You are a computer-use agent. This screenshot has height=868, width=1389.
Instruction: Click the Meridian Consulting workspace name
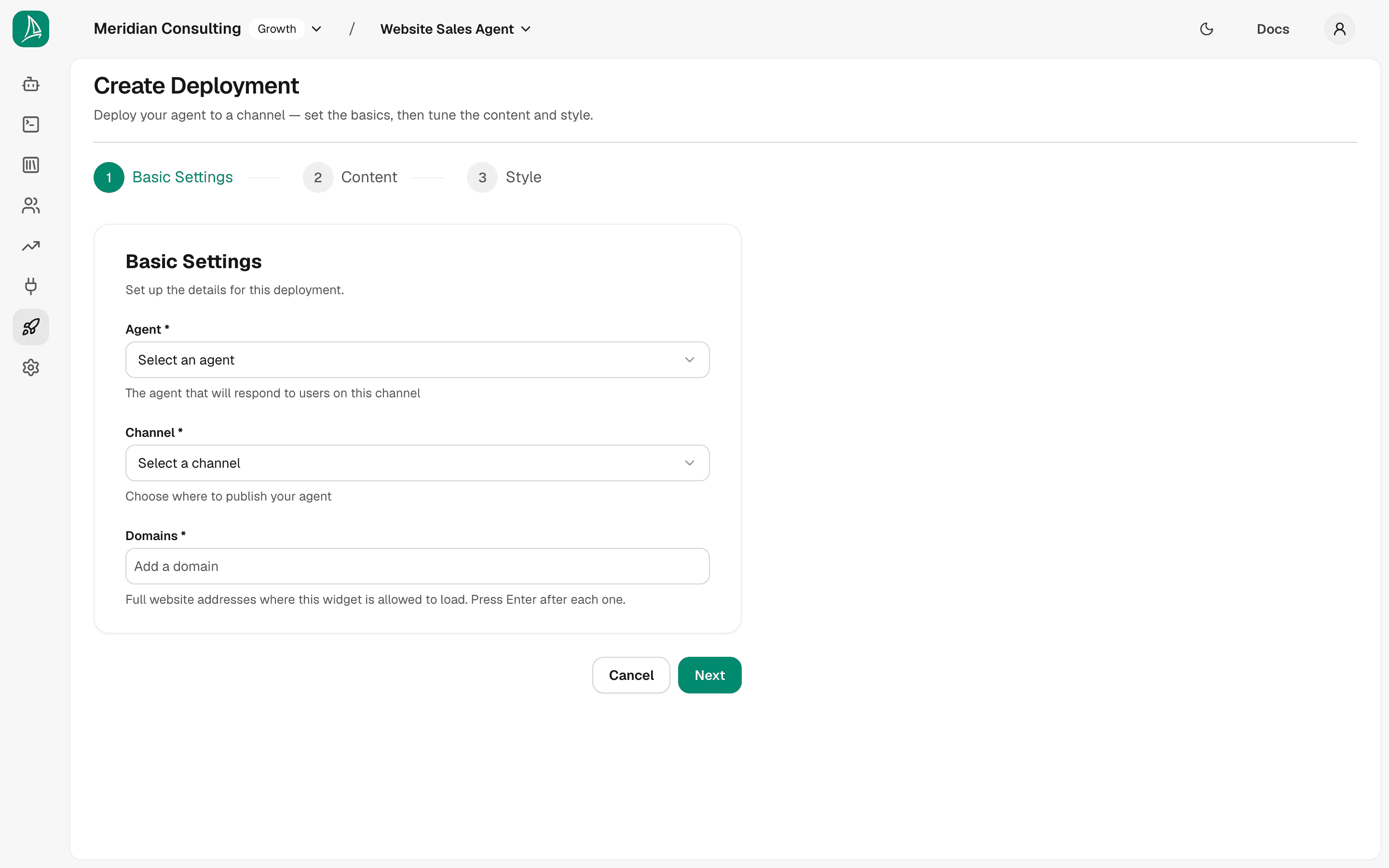click(x=167, y=29)
